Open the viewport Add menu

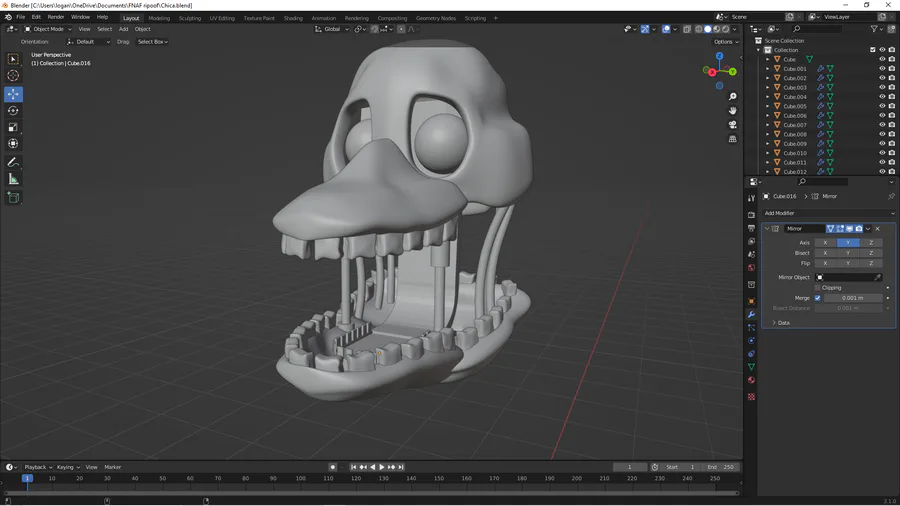[123, 29]
